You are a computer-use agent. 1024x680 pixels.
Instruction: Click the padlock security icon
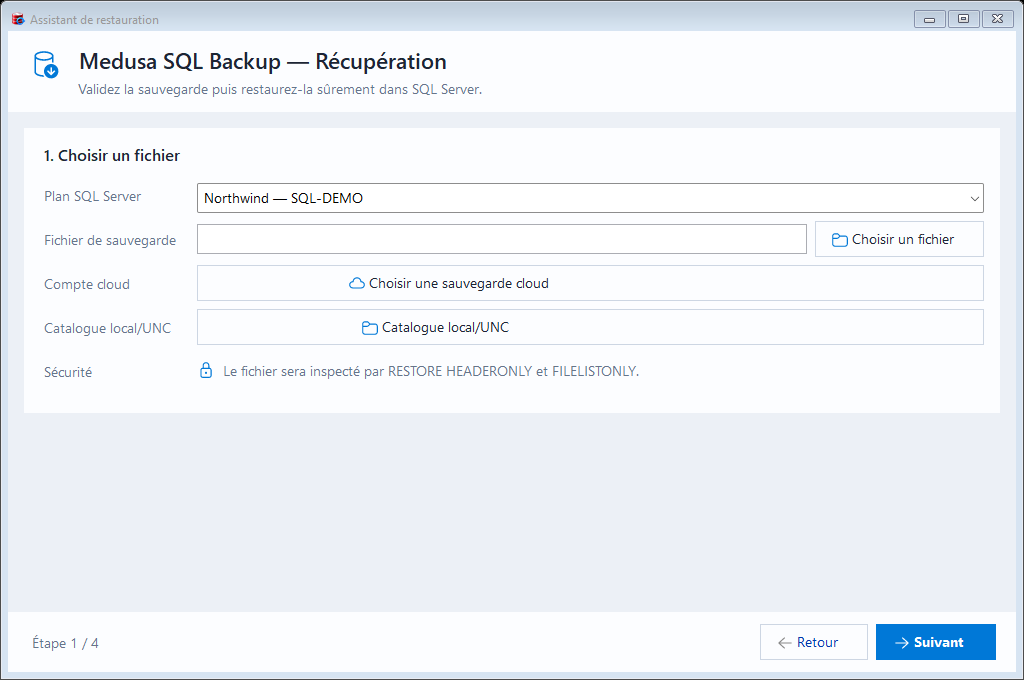[x=206, y=370]
